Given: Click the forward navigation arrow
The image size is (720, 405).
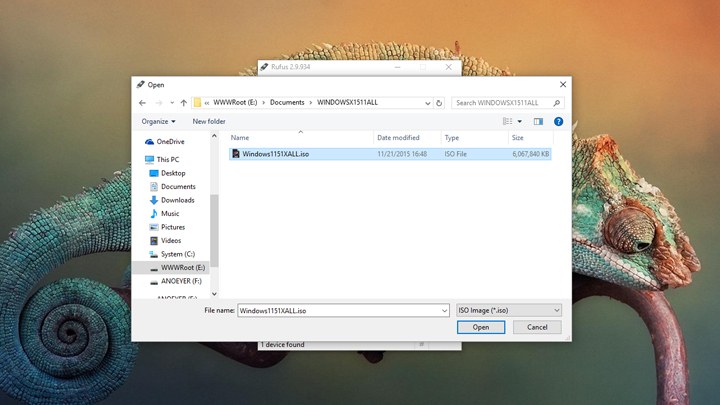Looking at the screenshot, I should [159, 103].
